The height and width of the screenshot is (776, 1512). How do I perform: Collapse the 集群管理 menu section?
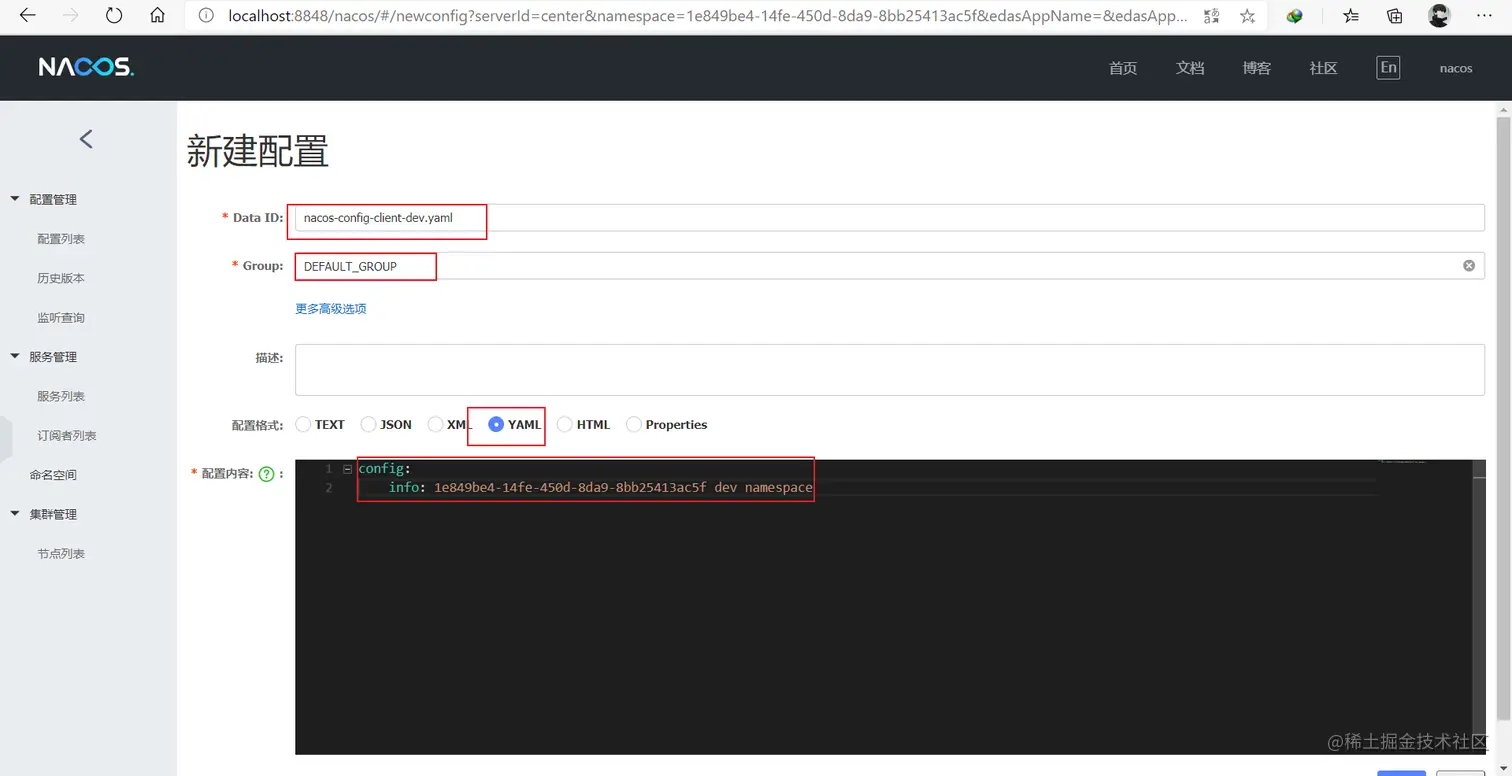click(15, 514)
